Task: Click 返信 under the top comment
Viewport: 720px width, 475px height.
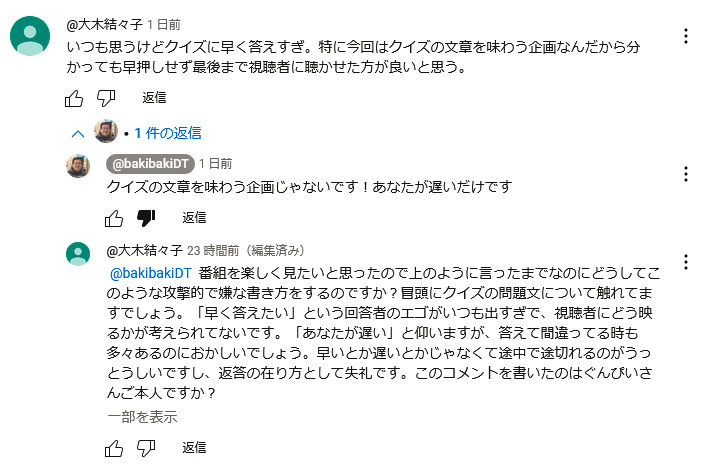Action: (x=154, y=97)
